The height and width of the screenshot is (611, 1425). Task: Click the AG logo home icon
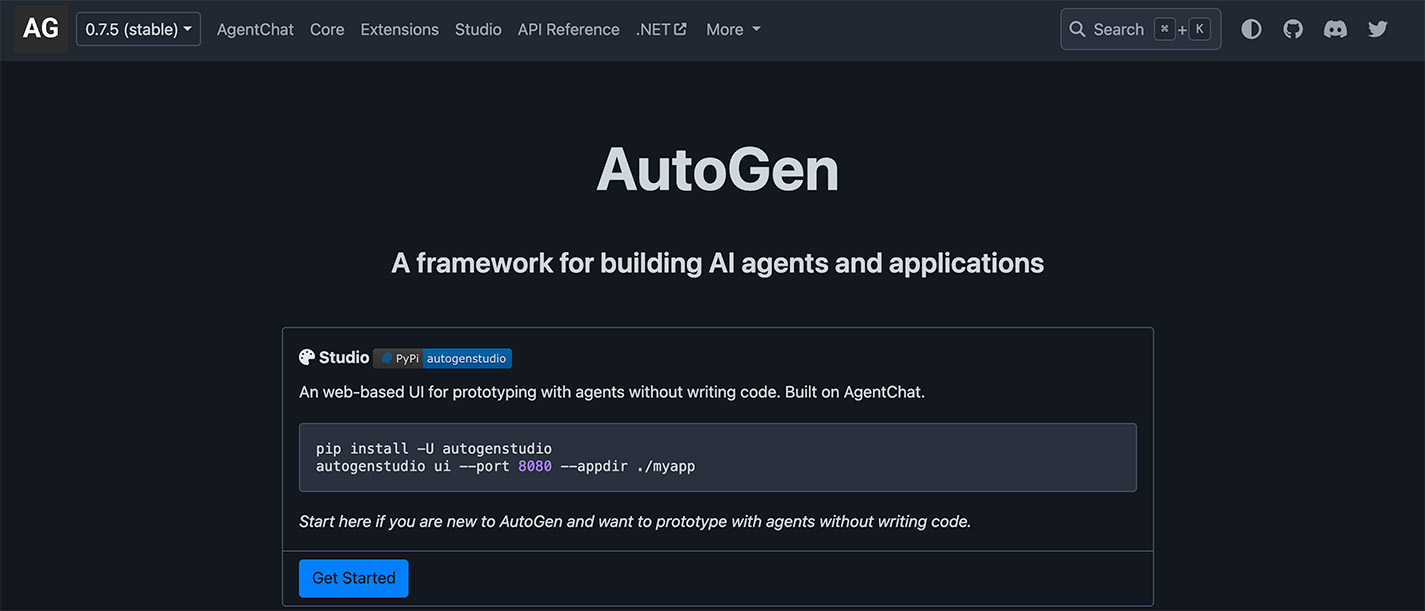[x=41, y=29]
